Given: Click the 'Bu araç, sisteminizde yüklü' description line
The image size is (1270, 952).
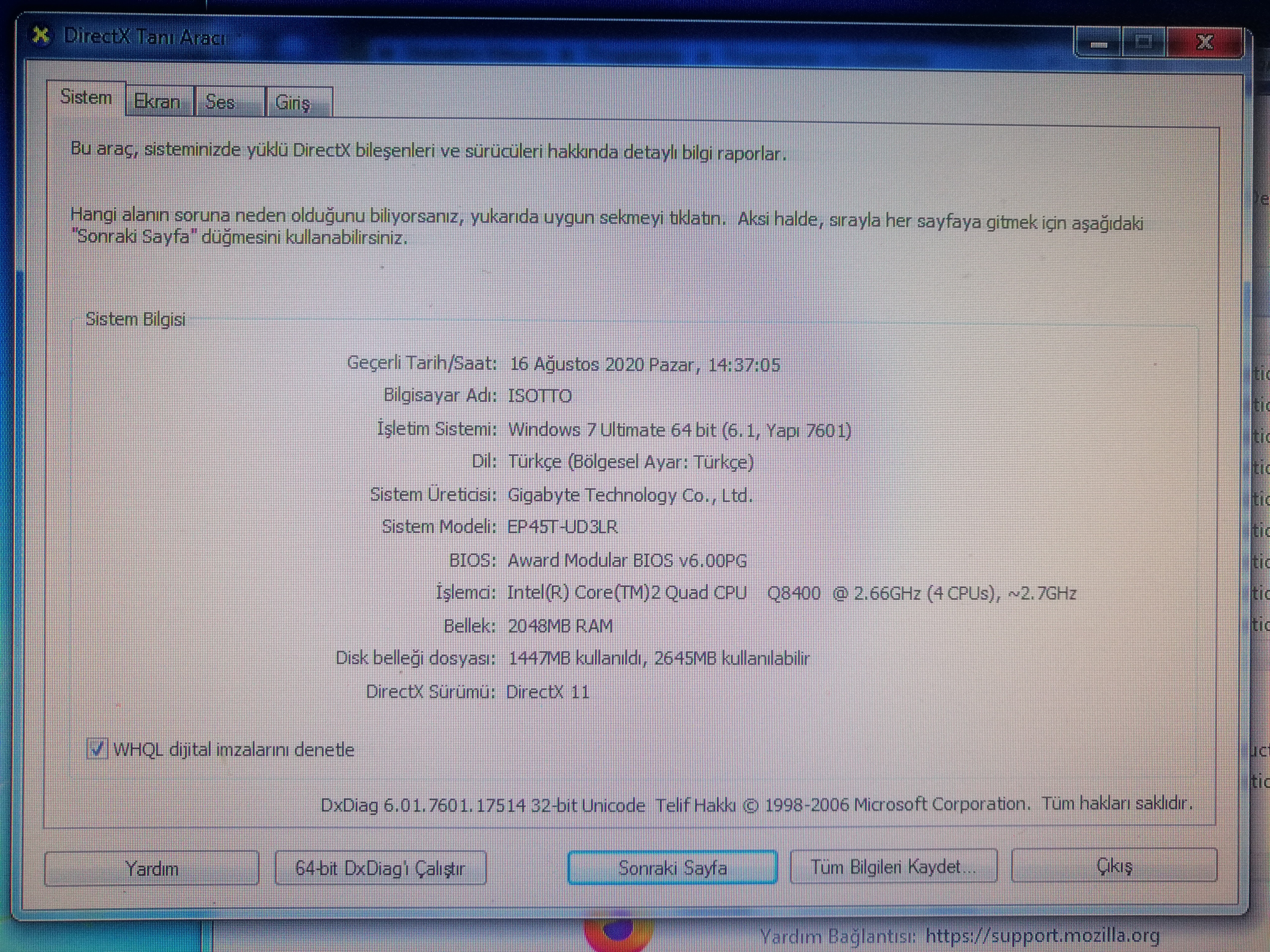Looking at the screenshot, I should pos(428,151).
